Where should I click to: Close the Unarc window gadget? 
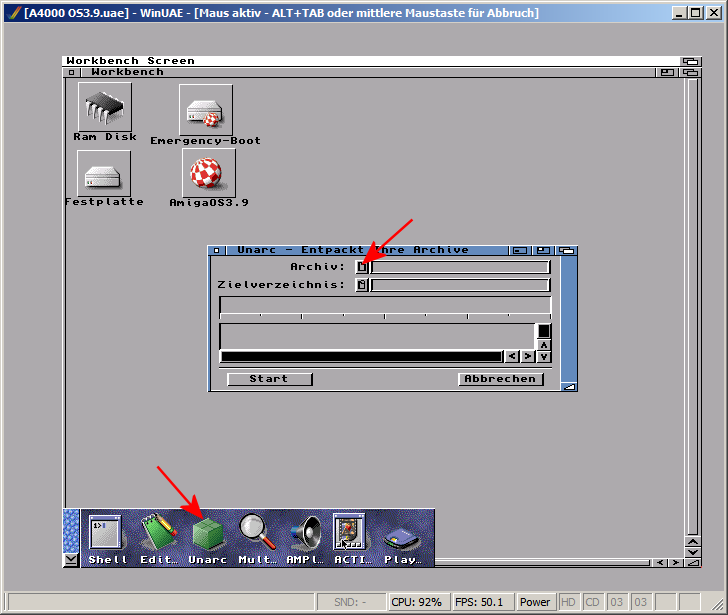pyautogui.click(x=216, y=251)
